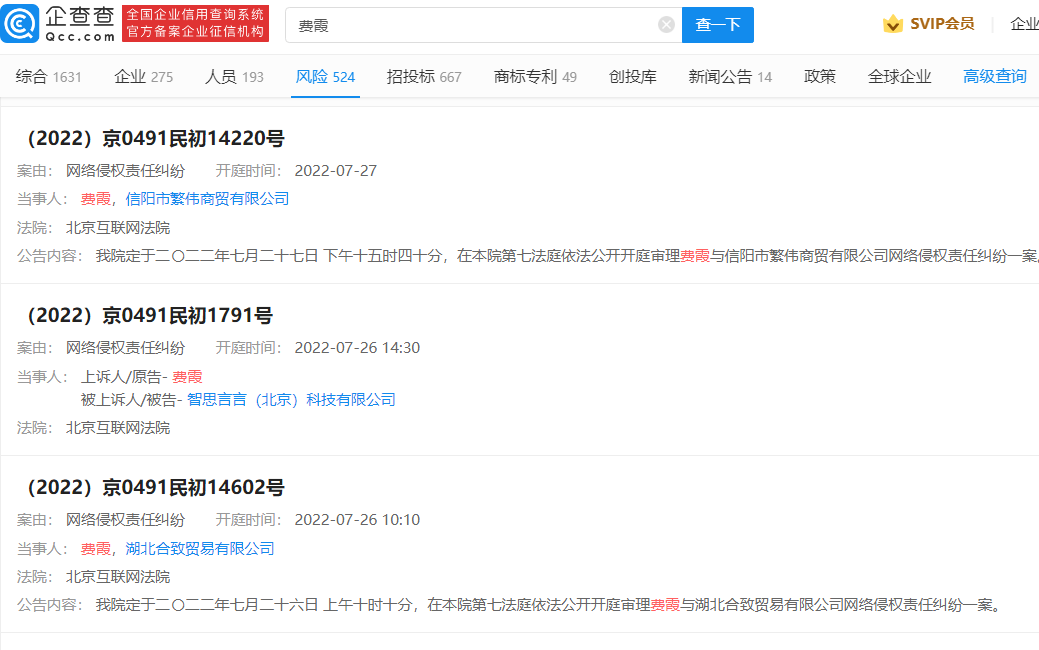Click the 查一下 search button
Viewport: 1039px width, 650px height.
coord(718,25)
